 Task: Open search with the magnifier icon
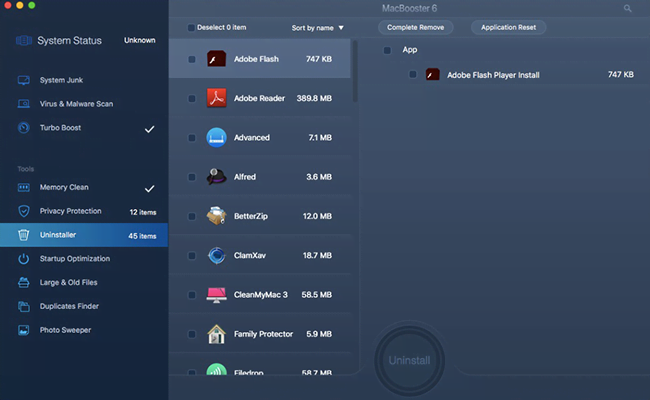[628, 8]
